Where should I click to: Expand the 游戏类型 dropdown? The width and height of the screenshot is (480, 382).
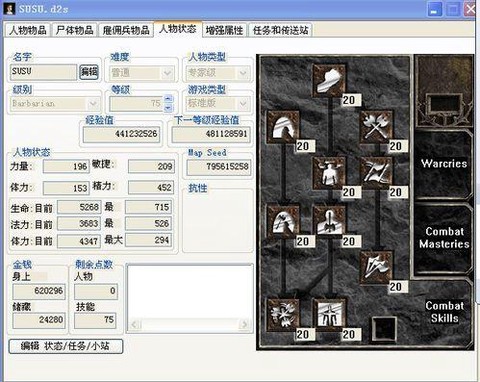click(x=243, y=104)
